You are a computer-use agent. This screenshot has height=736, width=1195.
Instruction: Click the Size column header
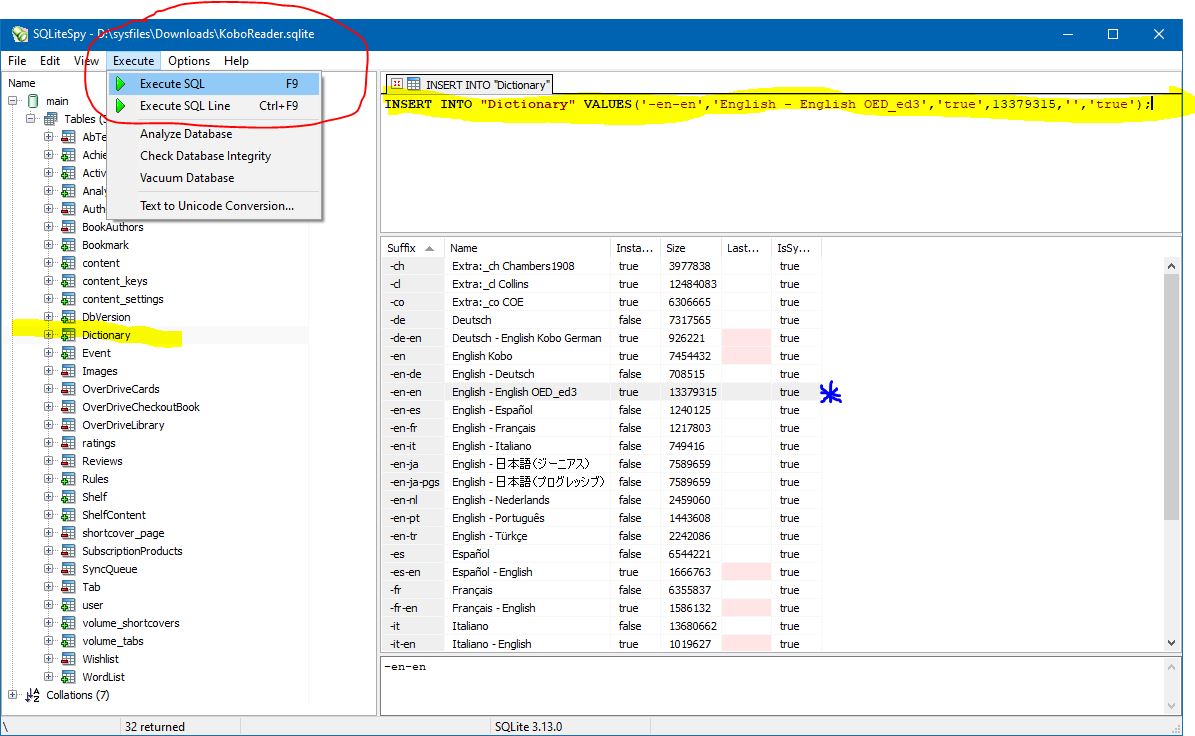(677, 248)
